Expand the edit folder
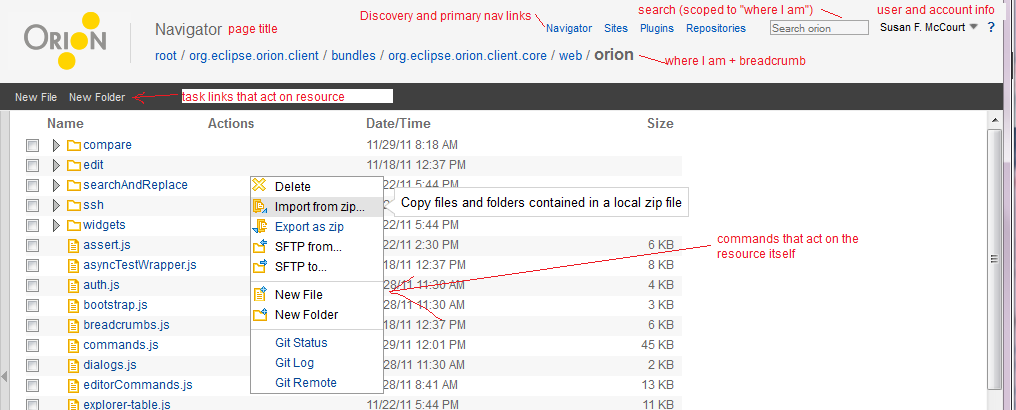This screenshot has width=1016, height=410. pyautogui.click(x=56, y=165)
